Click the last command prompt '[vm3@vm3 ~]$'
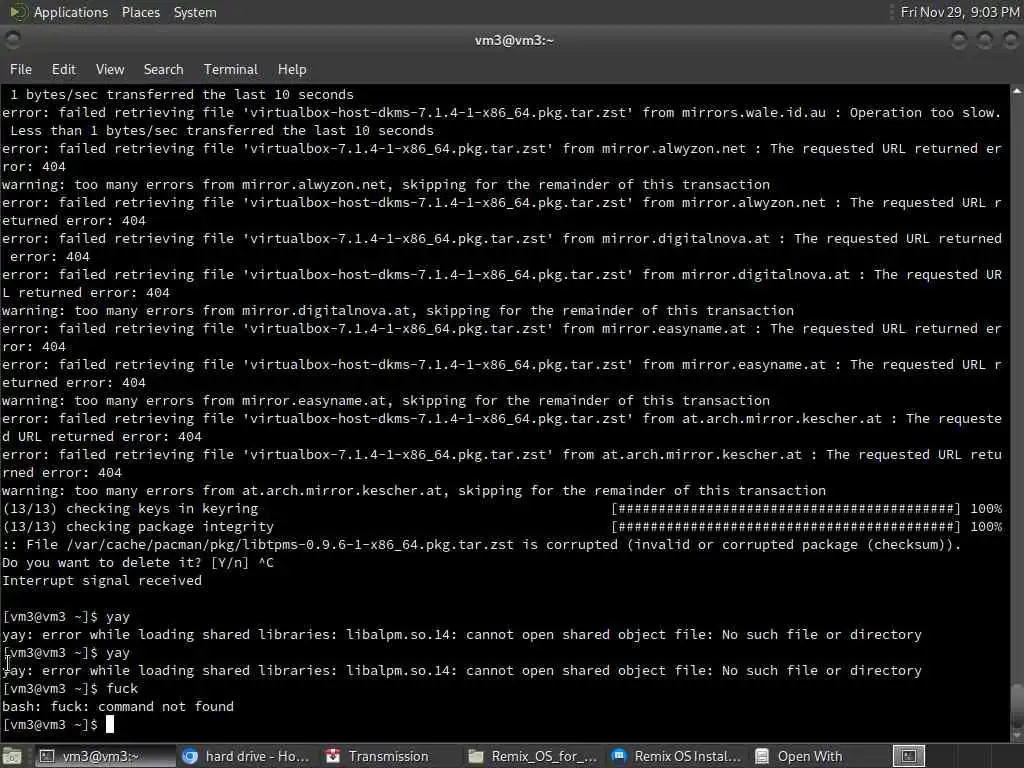 50,725
